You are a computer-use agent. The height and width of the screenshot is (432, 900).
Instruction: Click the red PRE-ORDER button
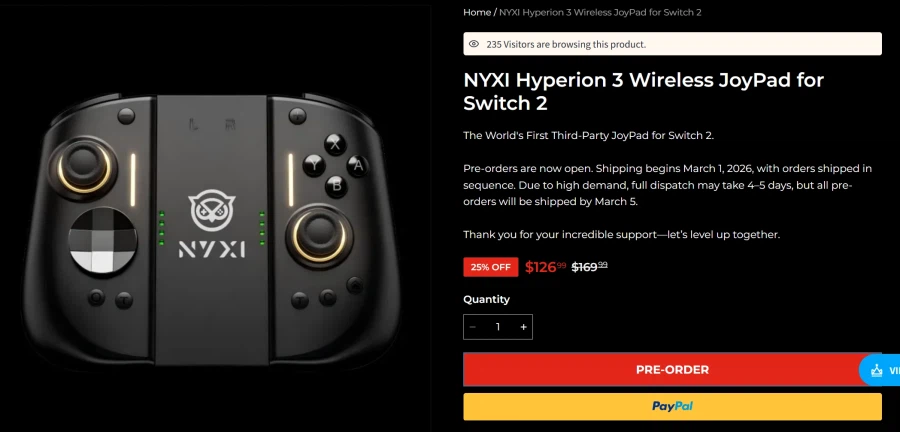[672, 370]
